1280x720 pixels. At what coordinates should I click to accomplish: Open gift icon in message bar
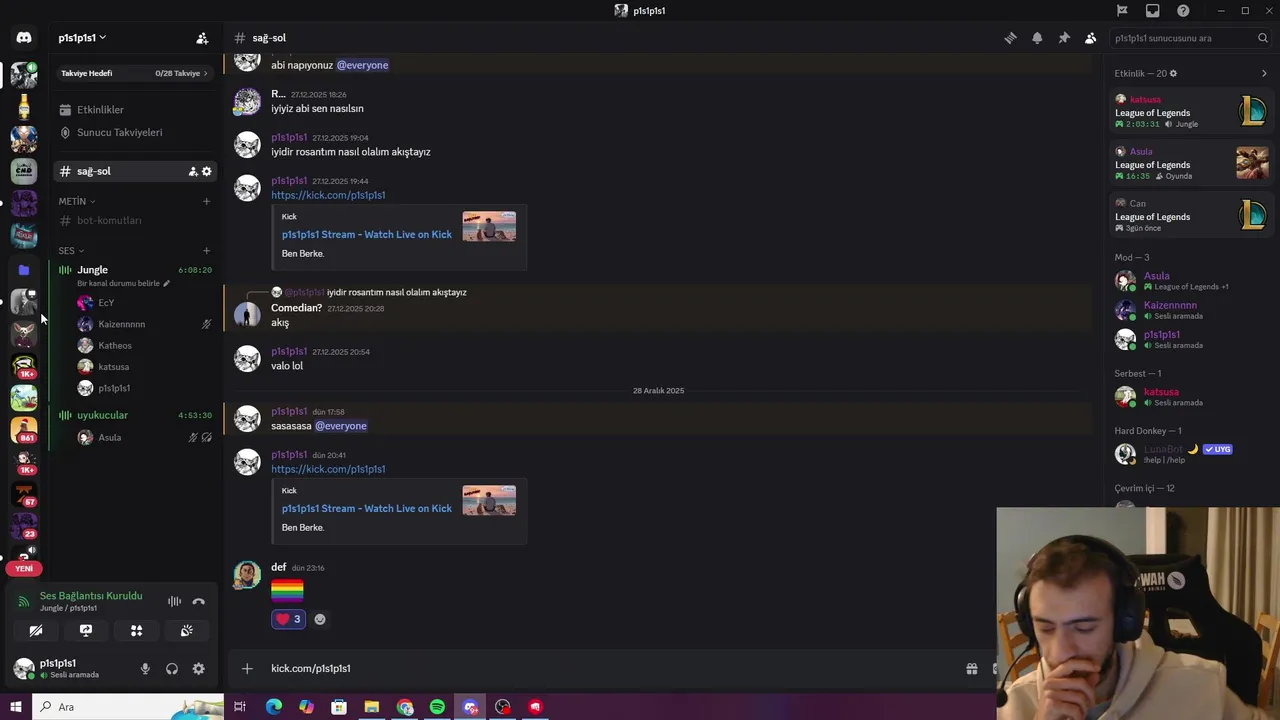971,669
